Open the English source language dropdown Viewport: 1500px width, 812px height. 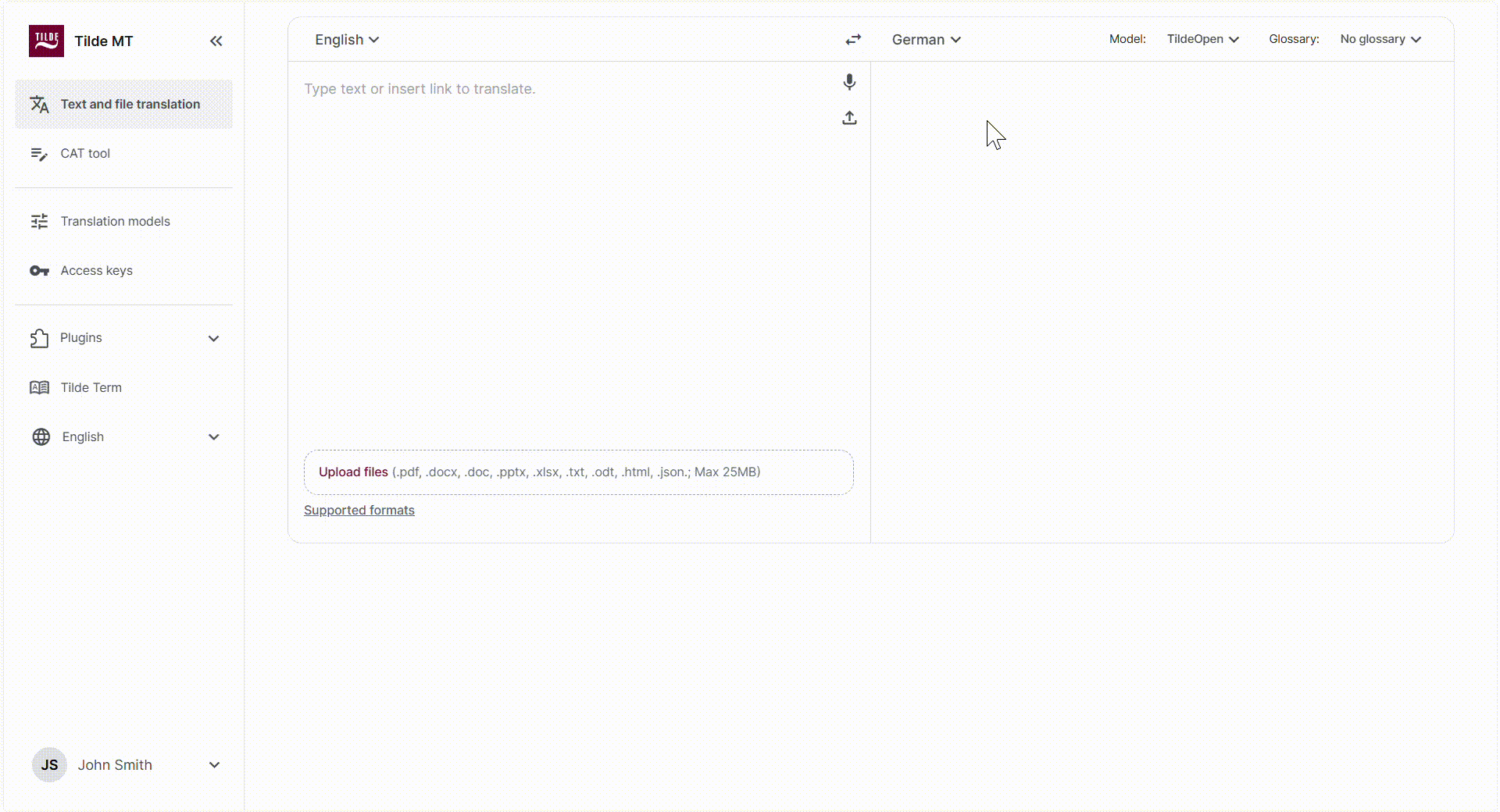pos(345,39)
